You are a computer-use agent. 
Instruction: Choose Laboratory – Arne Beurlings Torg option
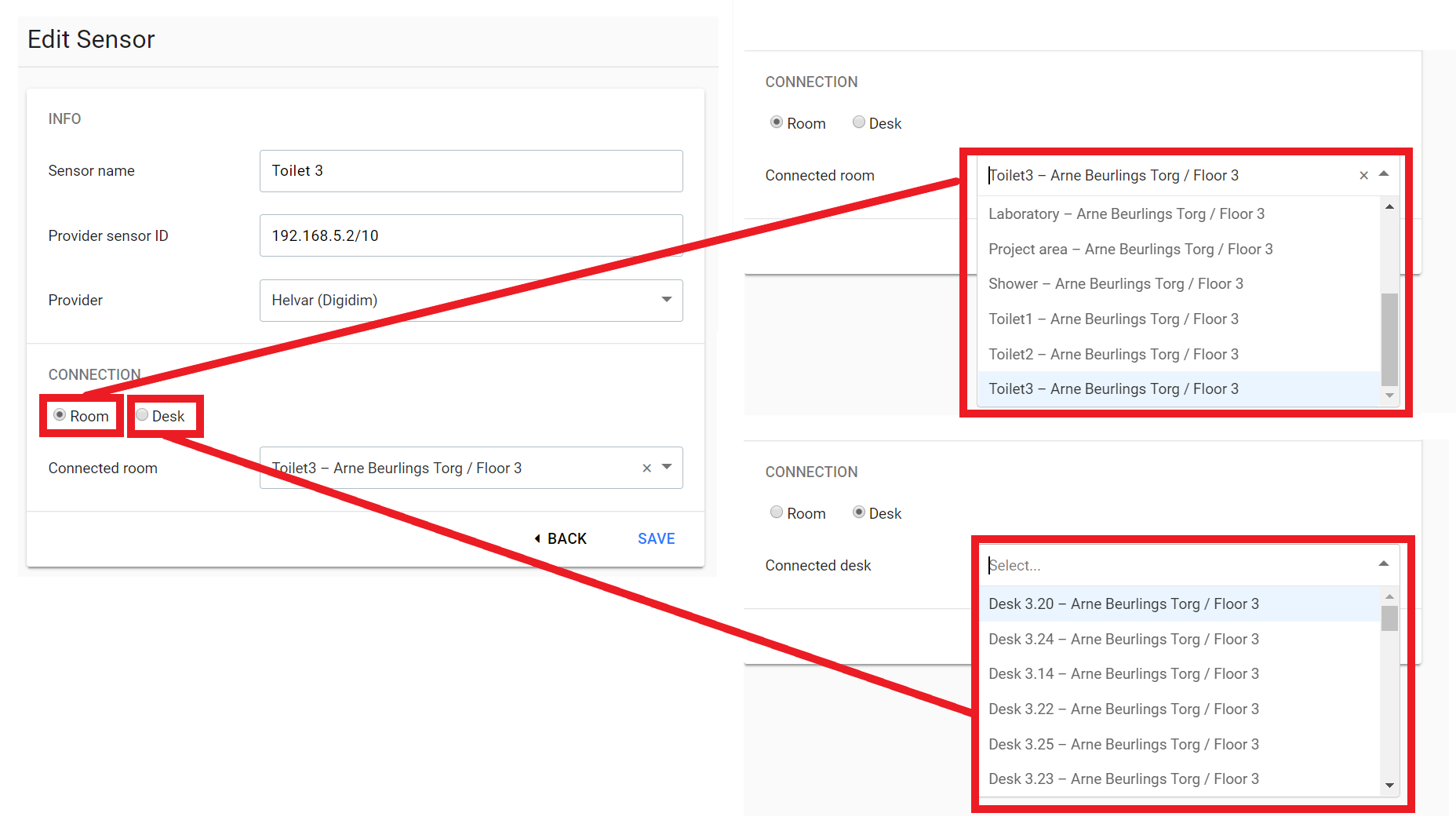(1178, 214)
